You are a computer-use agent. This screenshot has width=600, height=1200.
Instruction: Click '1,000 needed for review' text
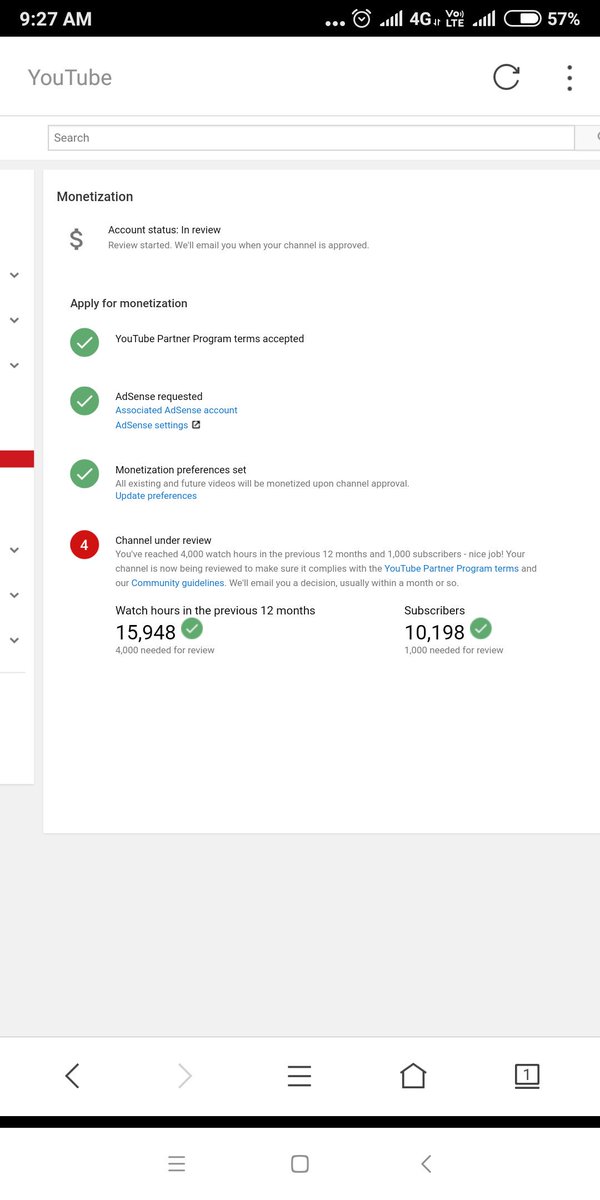pyautogui.click(x=454, y=650)
